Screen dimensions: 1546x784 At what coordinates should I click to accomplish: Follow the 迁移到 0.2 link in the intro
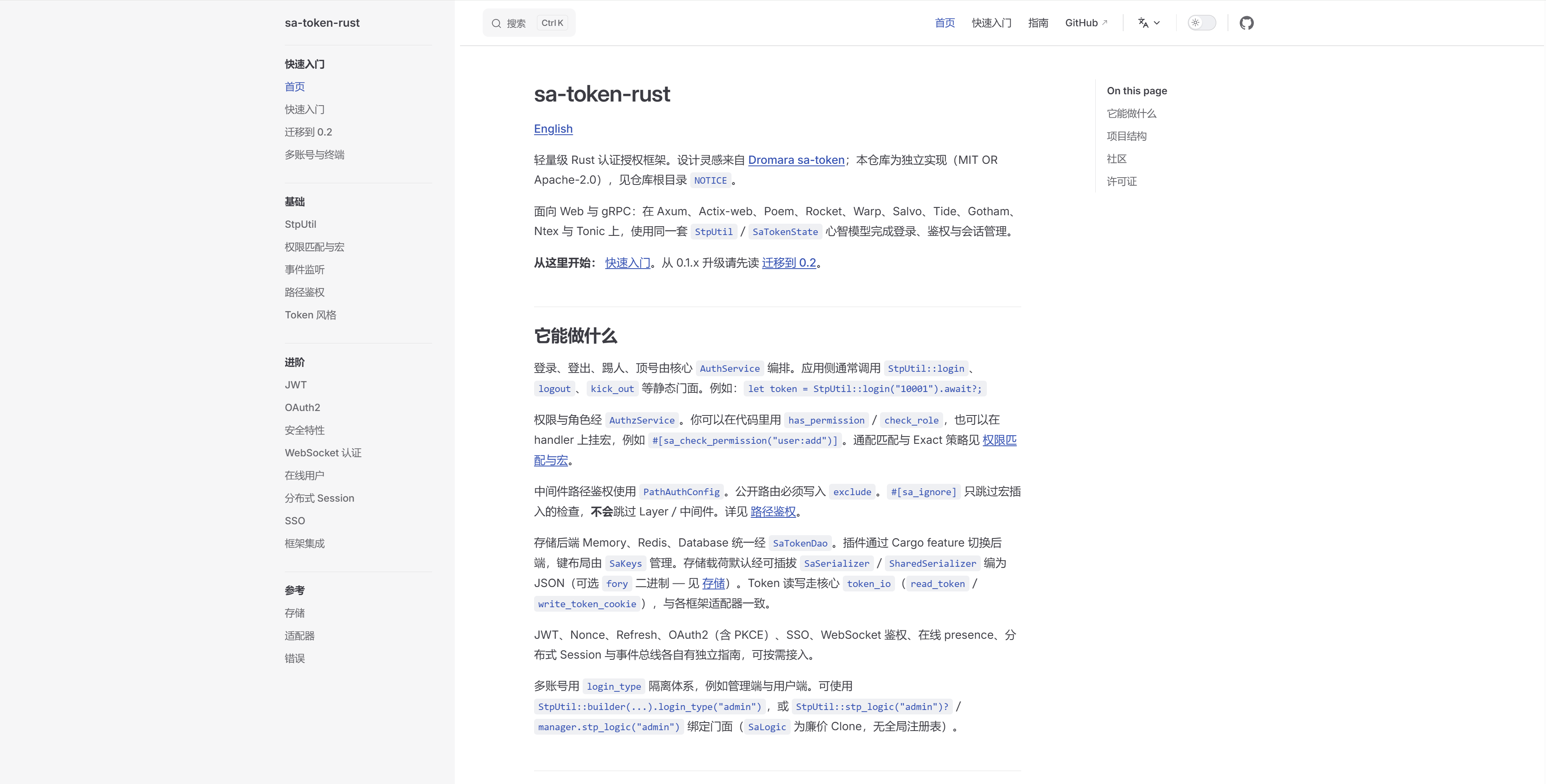(x=789, y=263)
